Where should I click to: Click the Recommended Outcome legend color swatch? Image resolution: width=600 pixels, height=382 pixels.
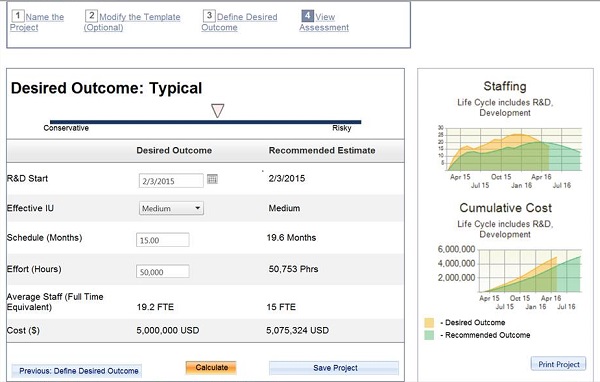pyautogui.click(x=429, y=335)
